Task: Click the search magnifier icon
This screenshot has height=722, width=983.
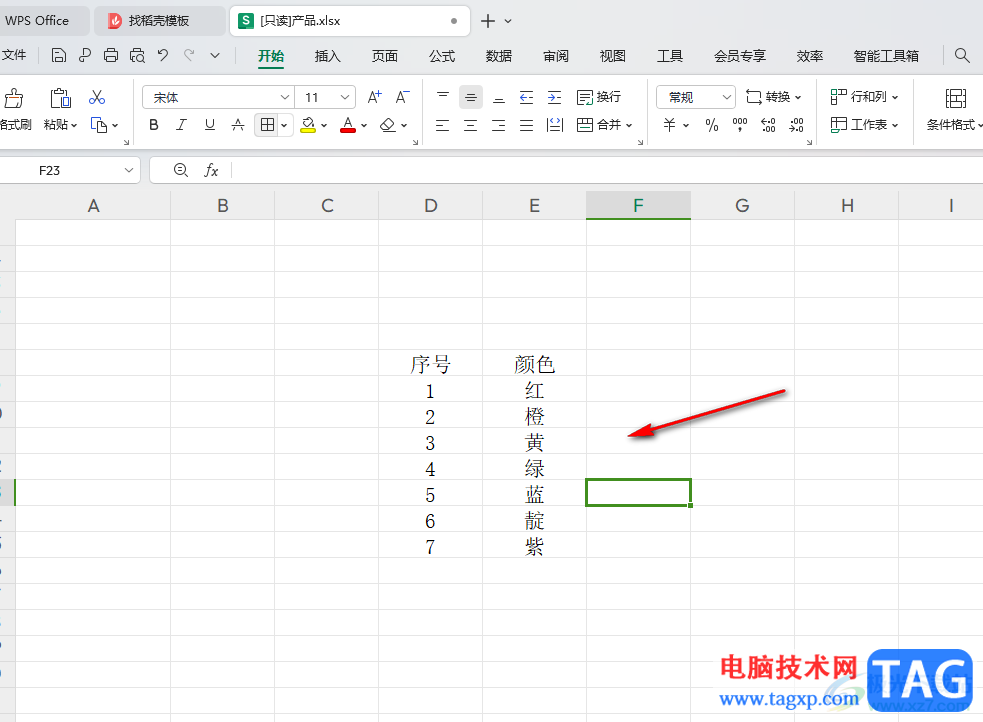Action: [962, 56]
